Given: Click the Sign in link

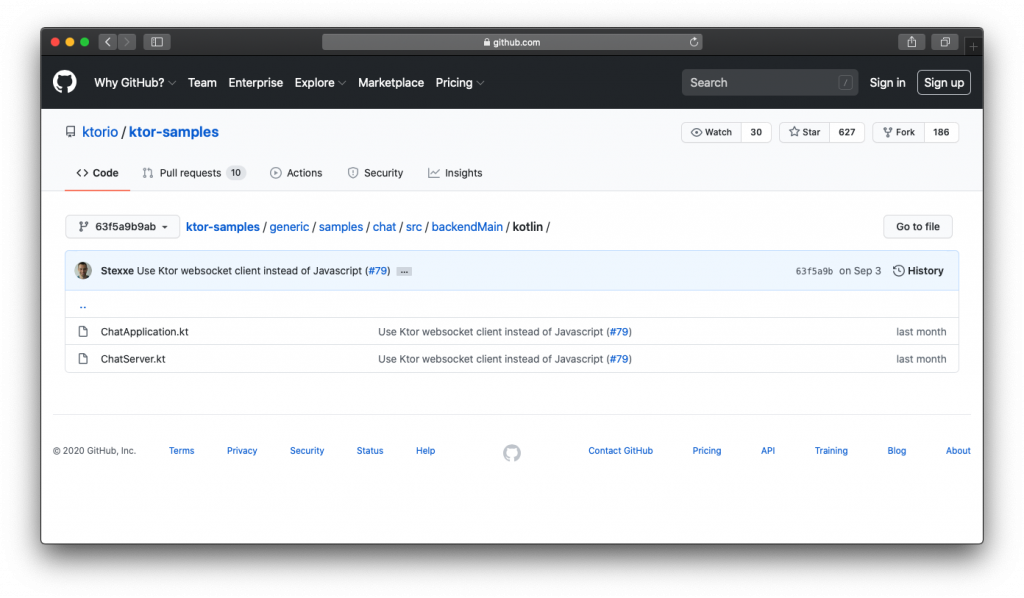Looking at the screenshot, I should (x=887, y=83).
